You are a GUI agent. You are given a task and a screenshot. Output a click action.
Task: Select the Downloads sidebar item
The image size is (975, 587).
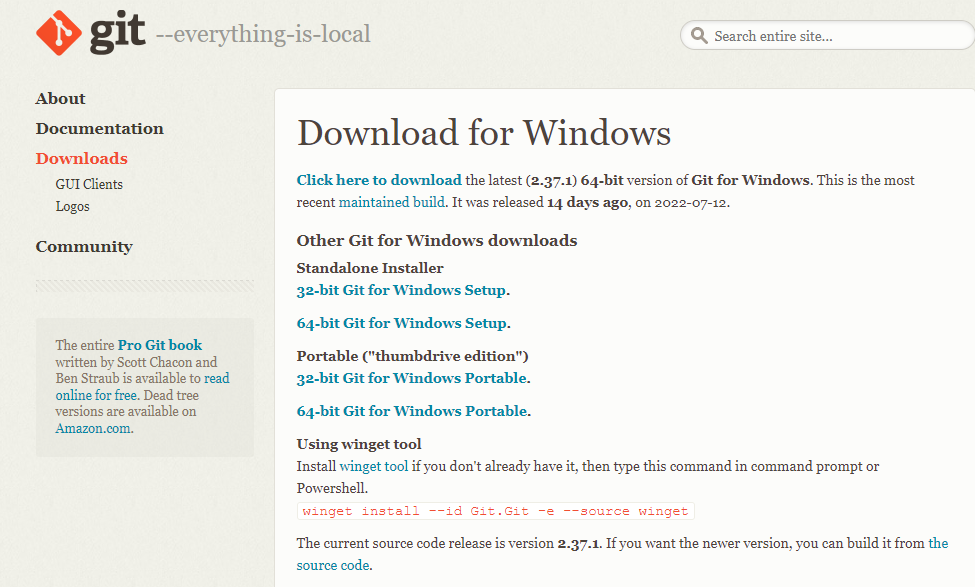(x=81, y=158)
